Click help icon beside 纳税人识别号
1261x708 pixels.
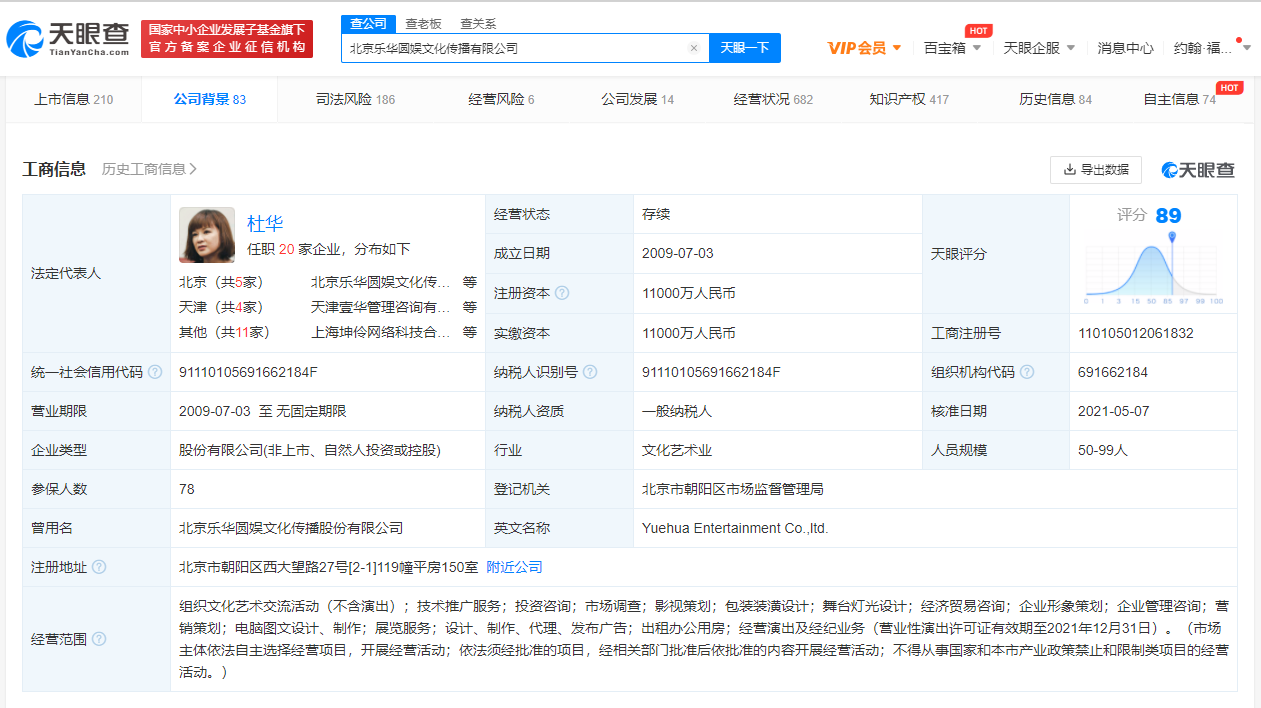pyautogui.click(x=590, y=372)
